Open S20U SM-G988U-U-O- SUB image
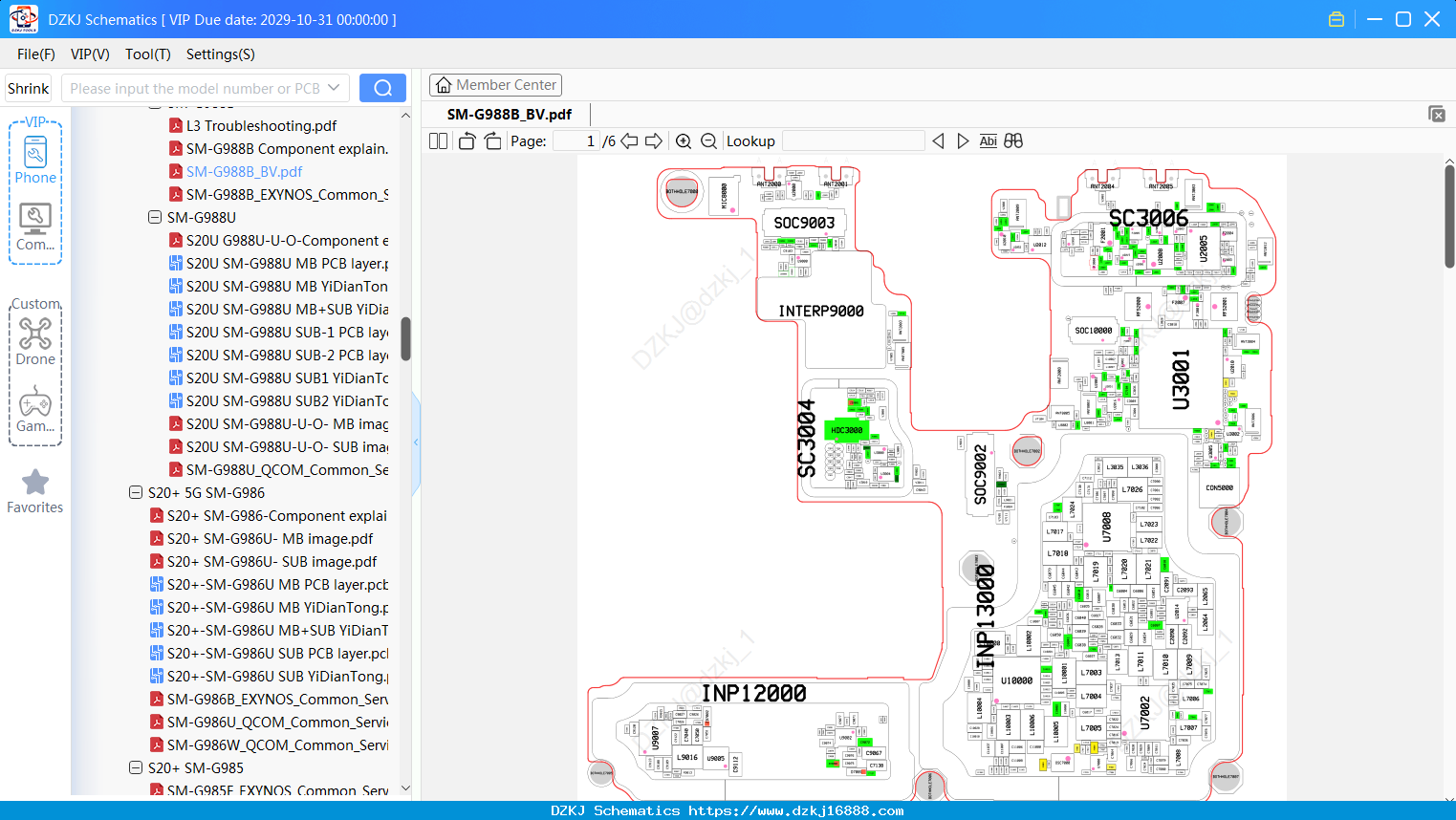 [x=287, y=446]
